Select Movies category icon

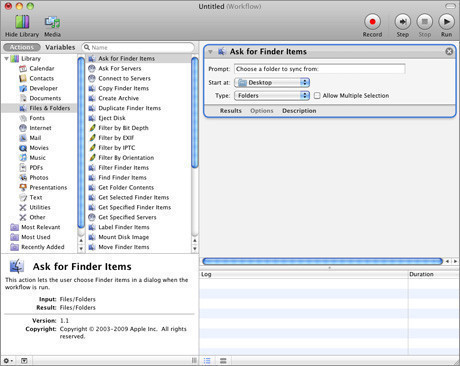click(23, 148)
